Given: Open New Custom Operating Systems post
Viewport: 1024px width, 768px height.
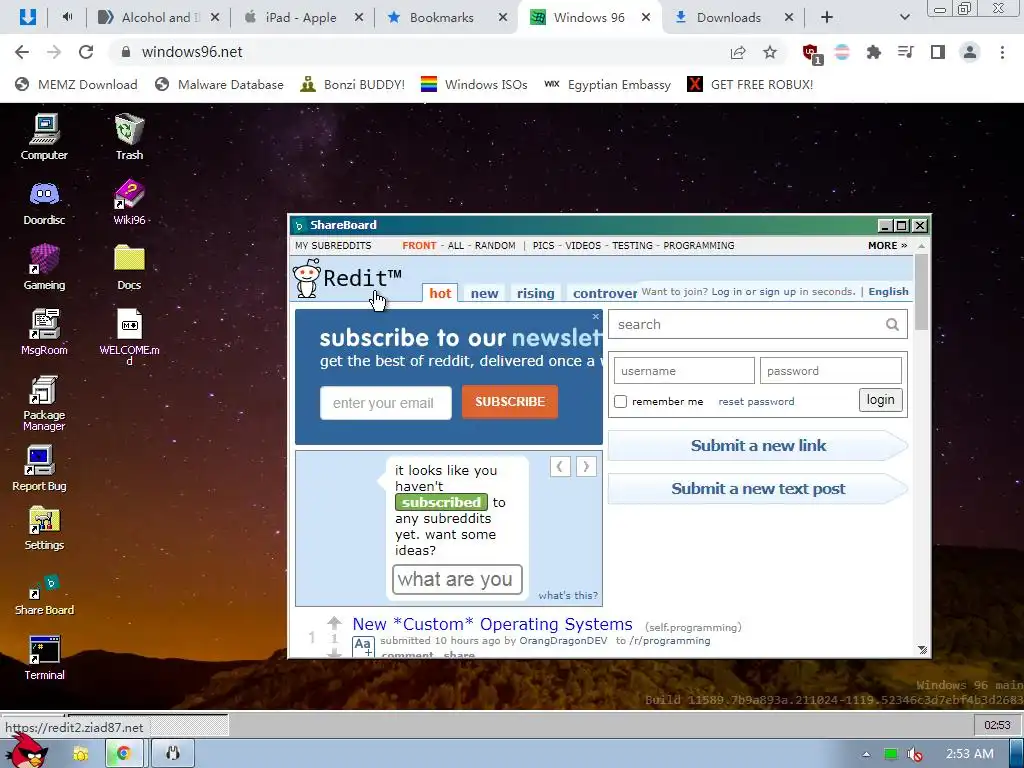Looking at the screenshot, I should 492,624.
